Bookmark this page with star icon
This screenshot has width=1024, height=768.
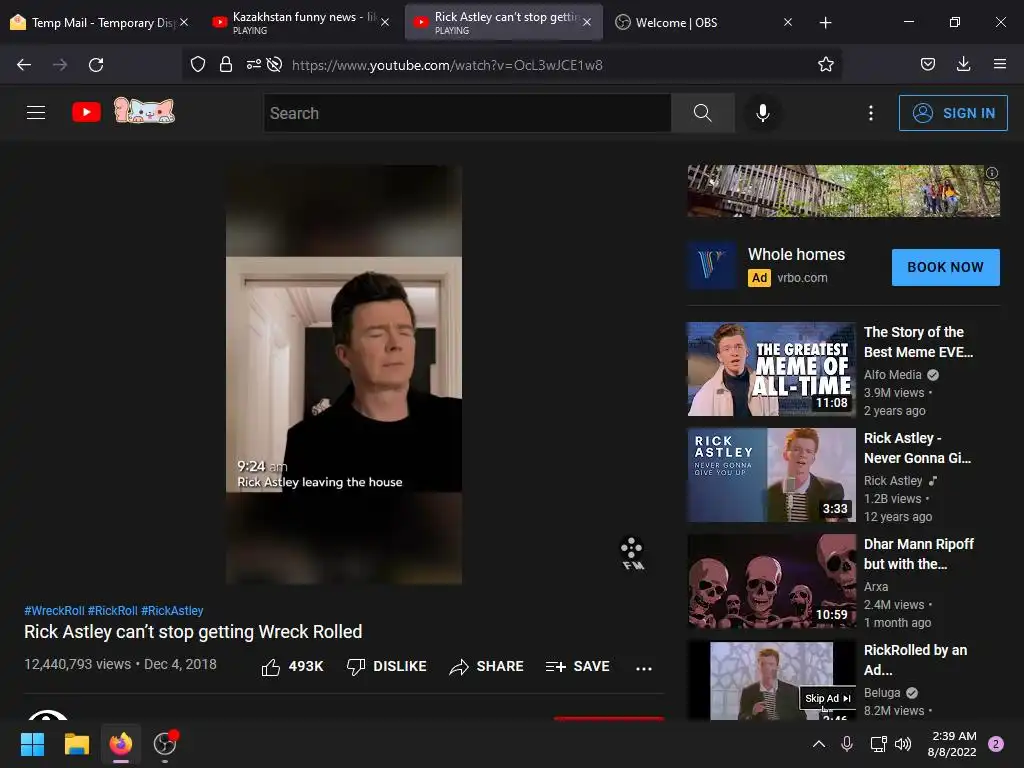[x=825, y=64]
